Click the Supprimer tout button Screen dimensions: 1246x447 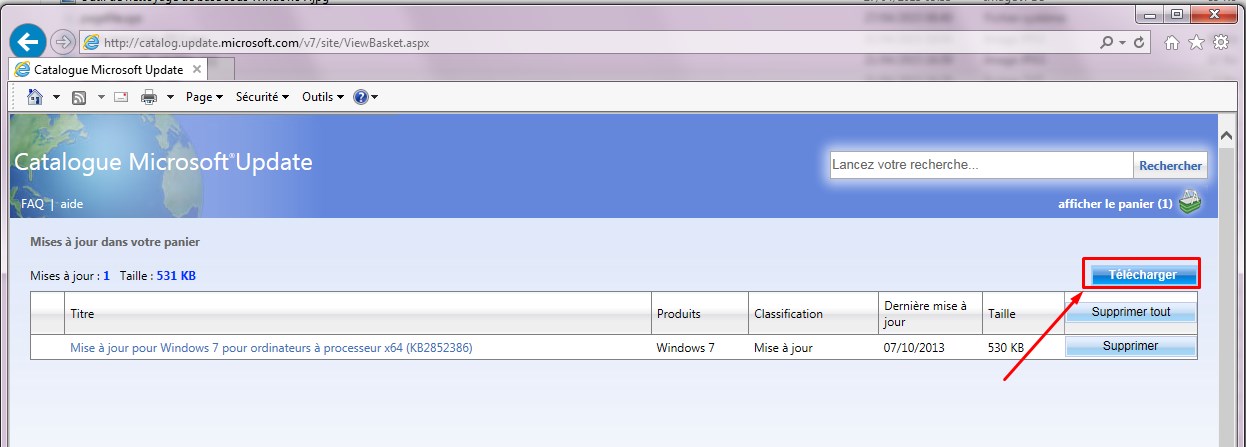(x=1130, y=312)
